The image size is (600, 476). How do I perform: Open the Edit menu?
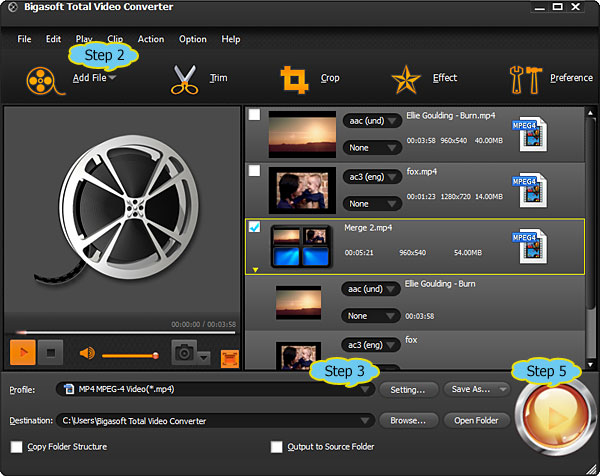tap(53, 39)
